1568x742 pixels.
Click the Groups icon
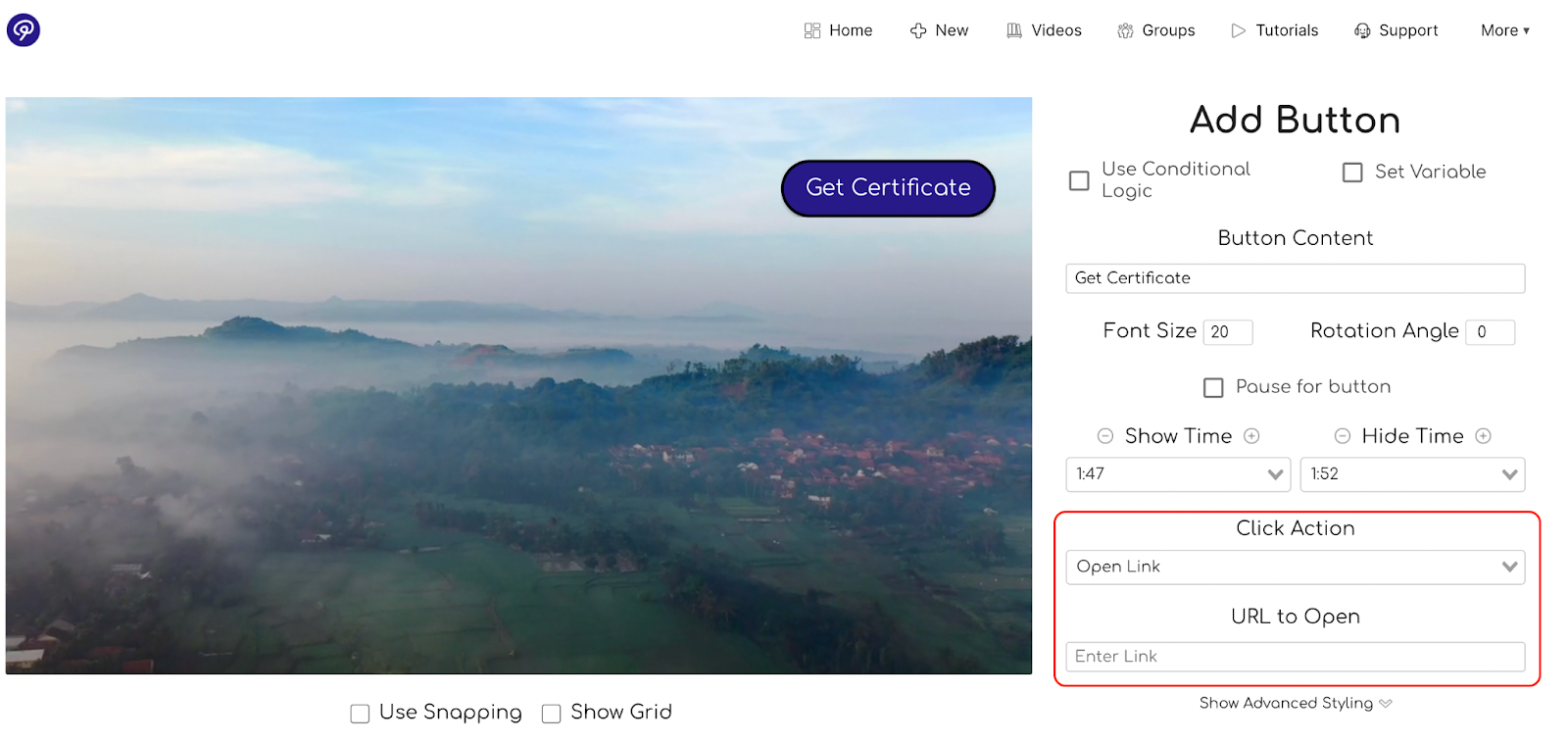tap(1125, 30)
